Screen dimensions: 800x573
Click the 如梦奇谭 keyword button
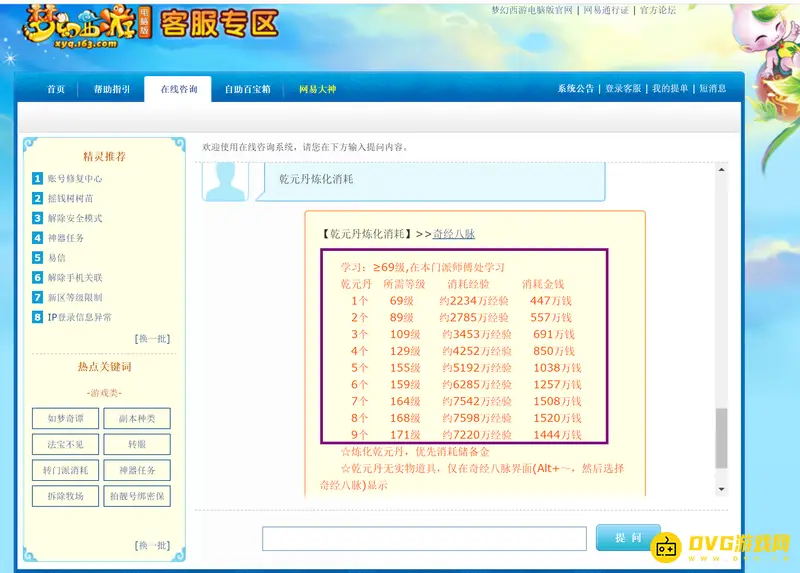(65, 418)
